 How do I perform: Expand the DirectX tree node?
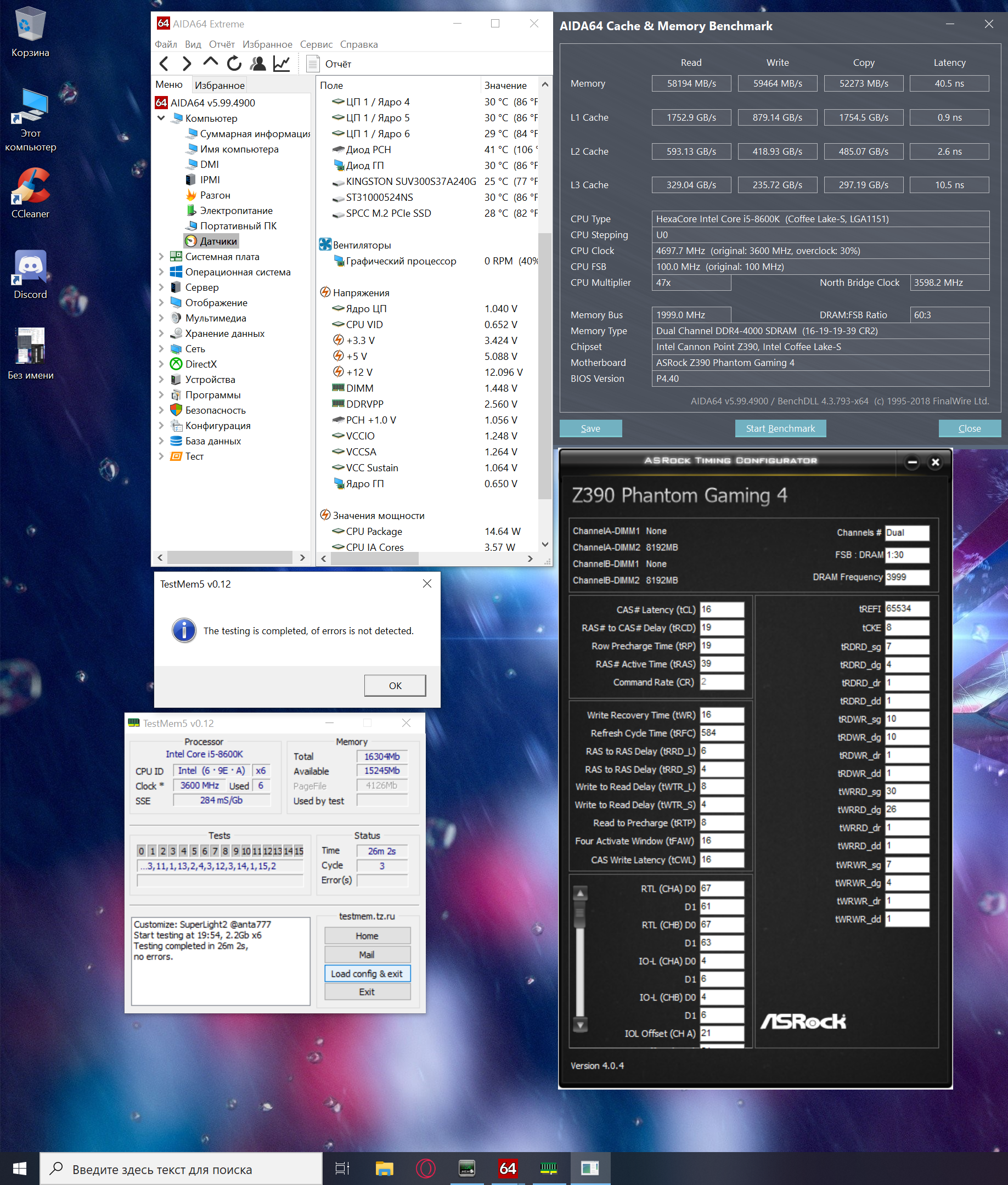pyautogui.click(x=161, y=364)
